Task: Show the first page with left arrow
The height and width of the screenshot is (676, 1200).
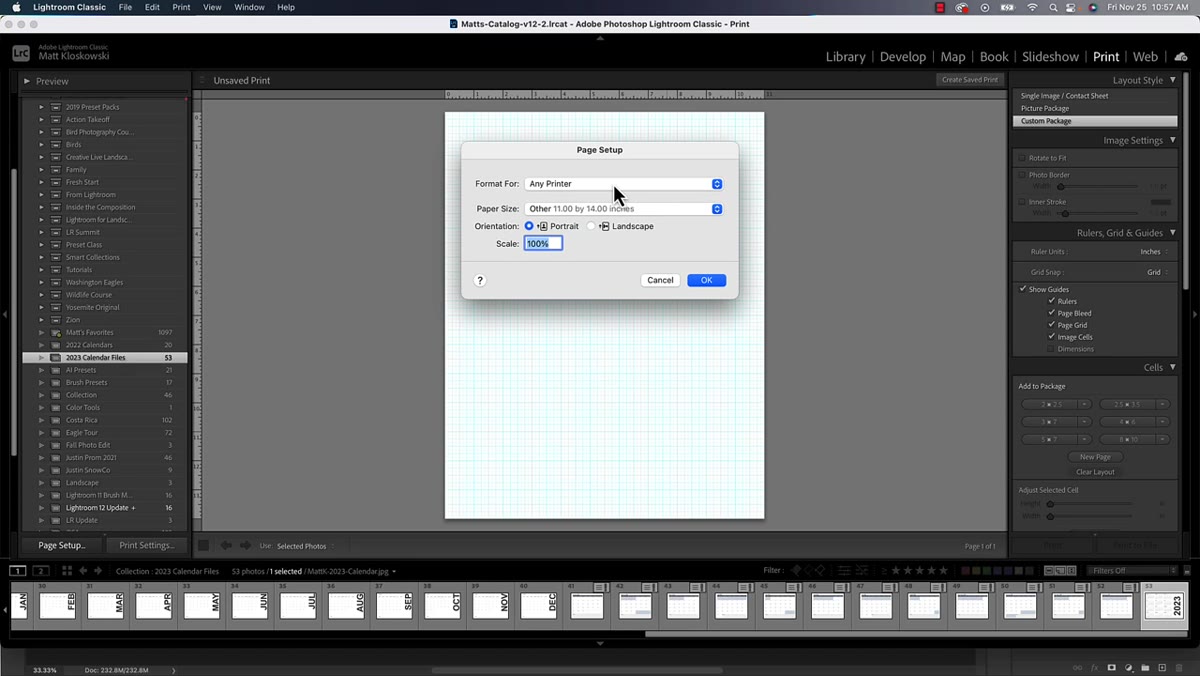Action: [x=226, y=545]
